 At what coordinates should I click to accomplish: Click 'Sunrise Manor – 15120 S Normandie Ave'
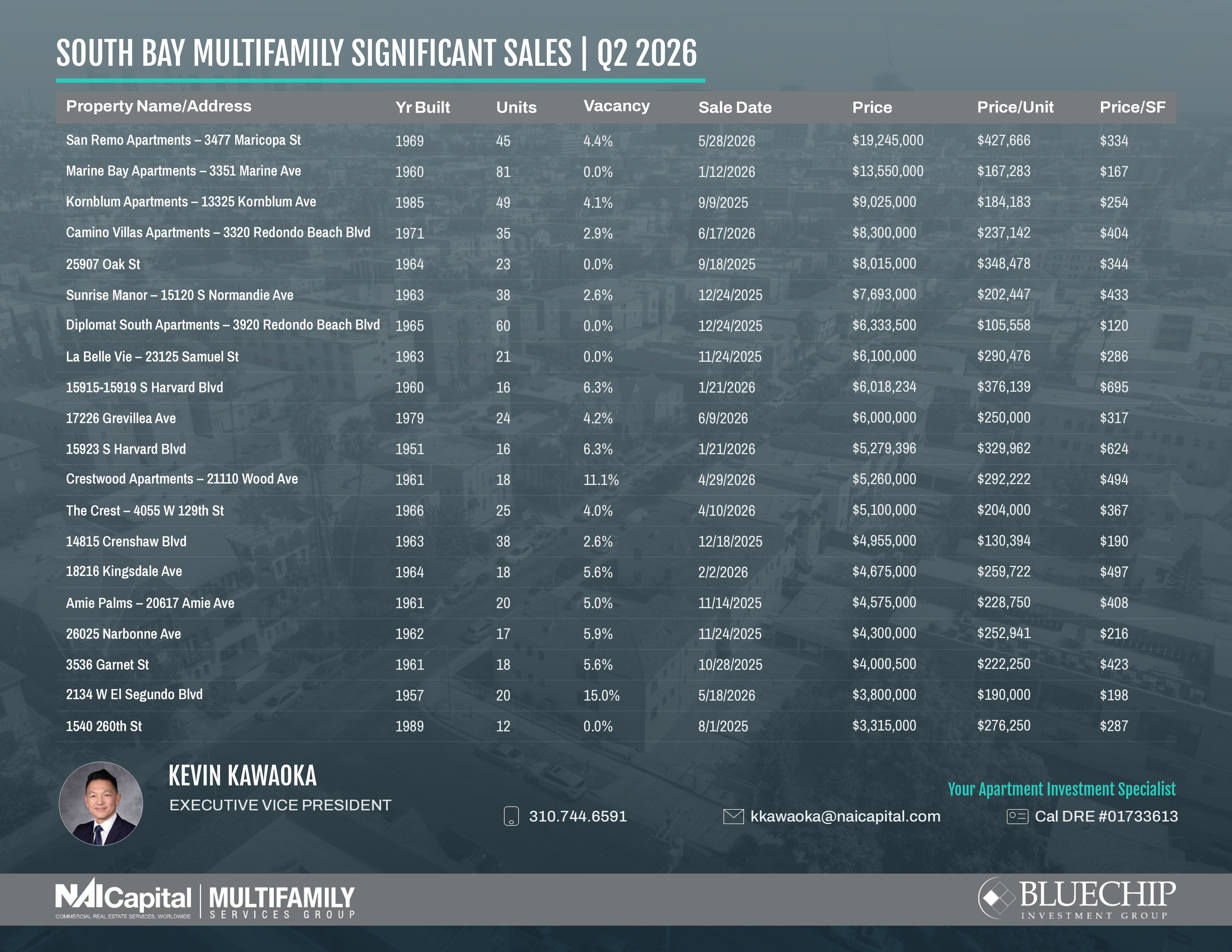[179, 295]
